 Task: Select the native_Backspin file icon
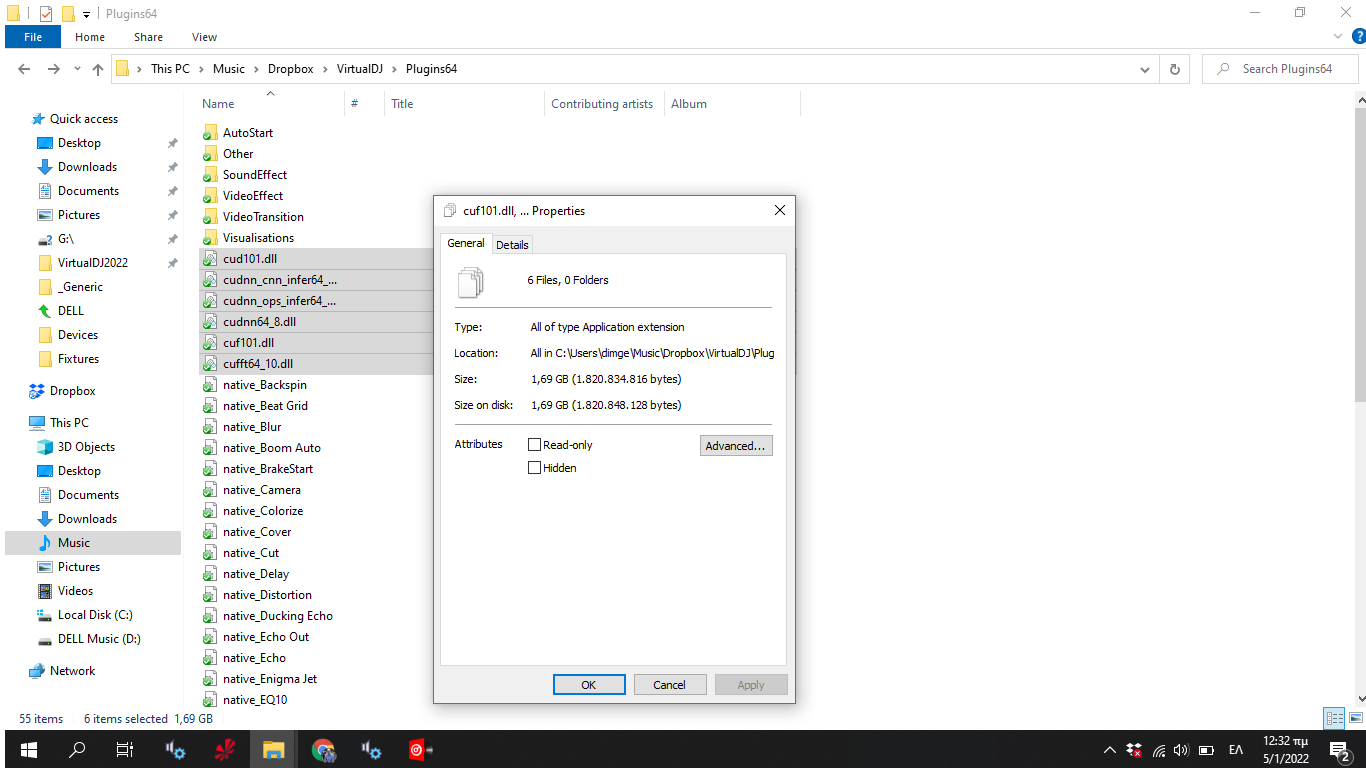point(210,385)
